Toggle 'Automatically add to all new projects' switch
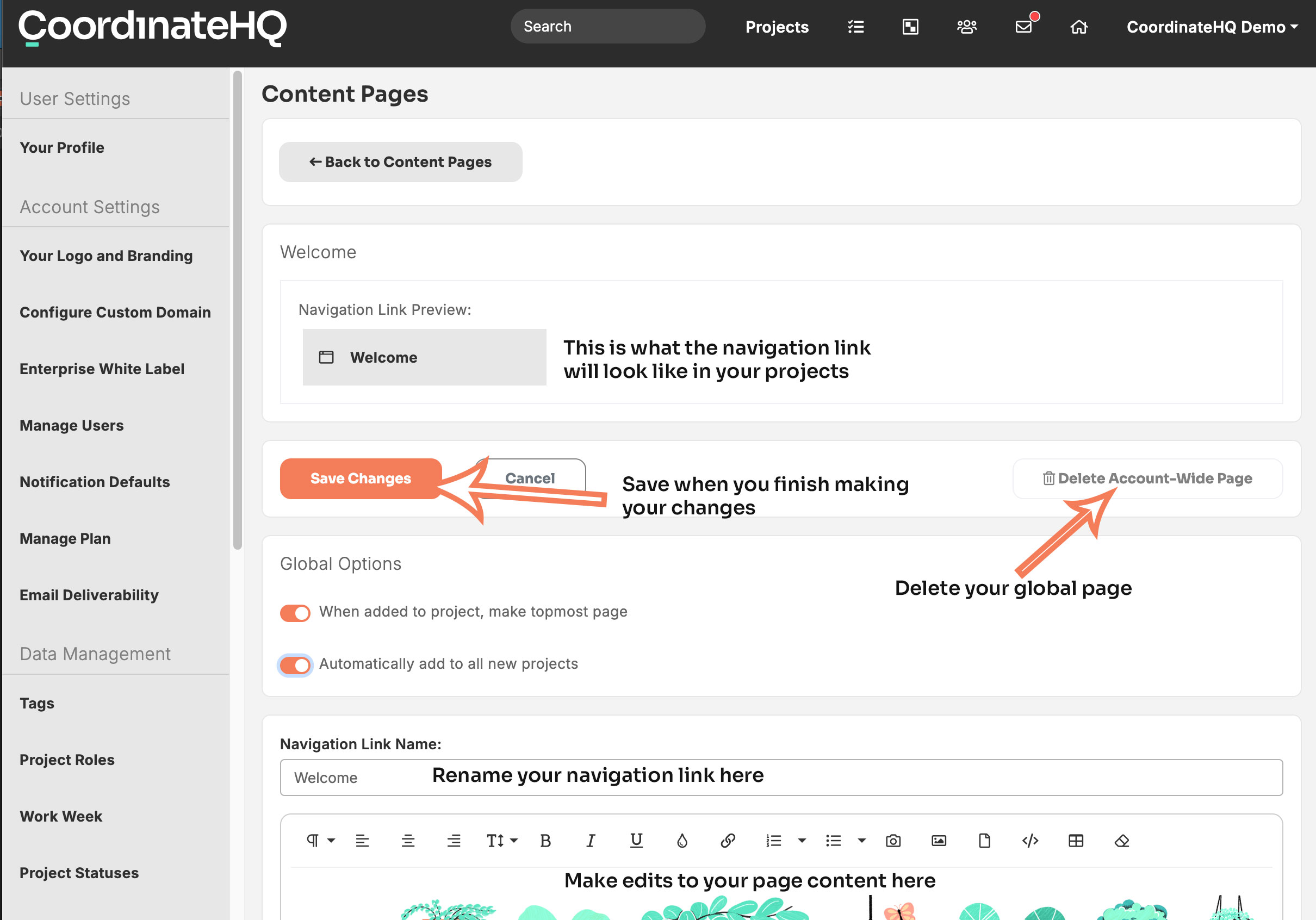The width and height of the screenshot is (1316, 920). click(295, 665)
